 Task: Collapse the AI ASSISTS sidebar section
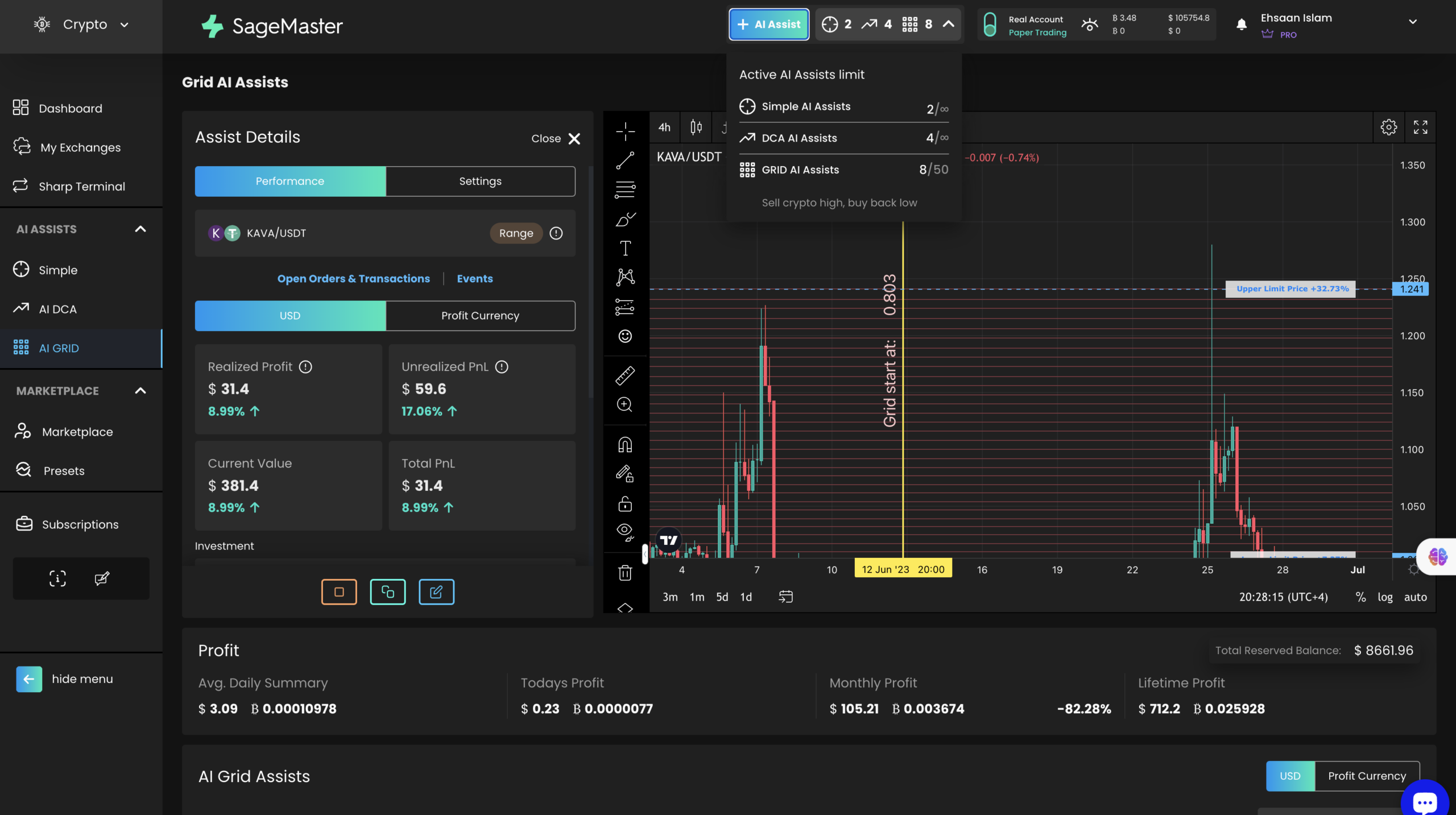(x=140, y=229)
